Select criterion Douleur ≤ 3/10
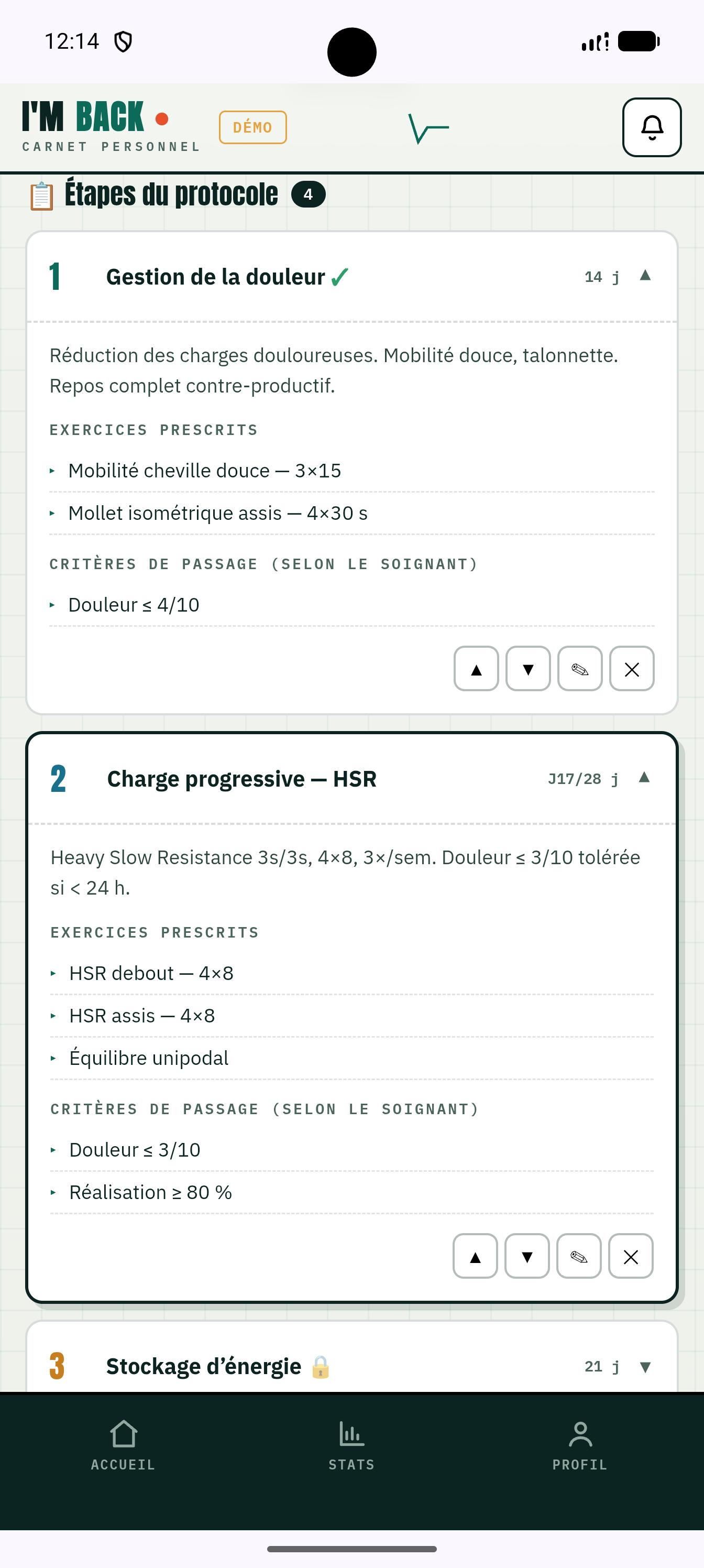The image size is (704, 1568). point(351,1150)
